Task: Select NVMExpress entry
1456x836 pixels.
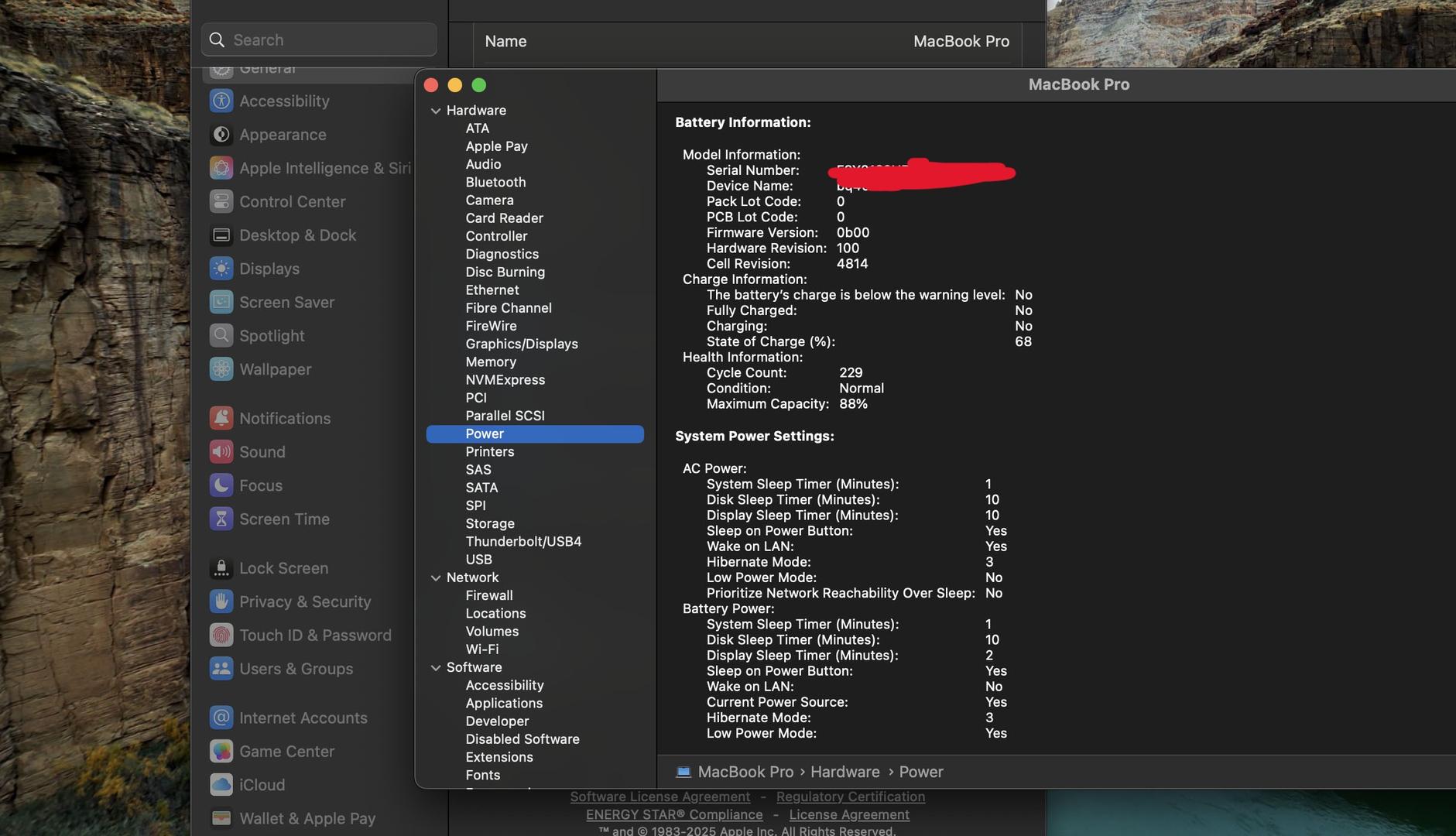Action: [505, 380]
